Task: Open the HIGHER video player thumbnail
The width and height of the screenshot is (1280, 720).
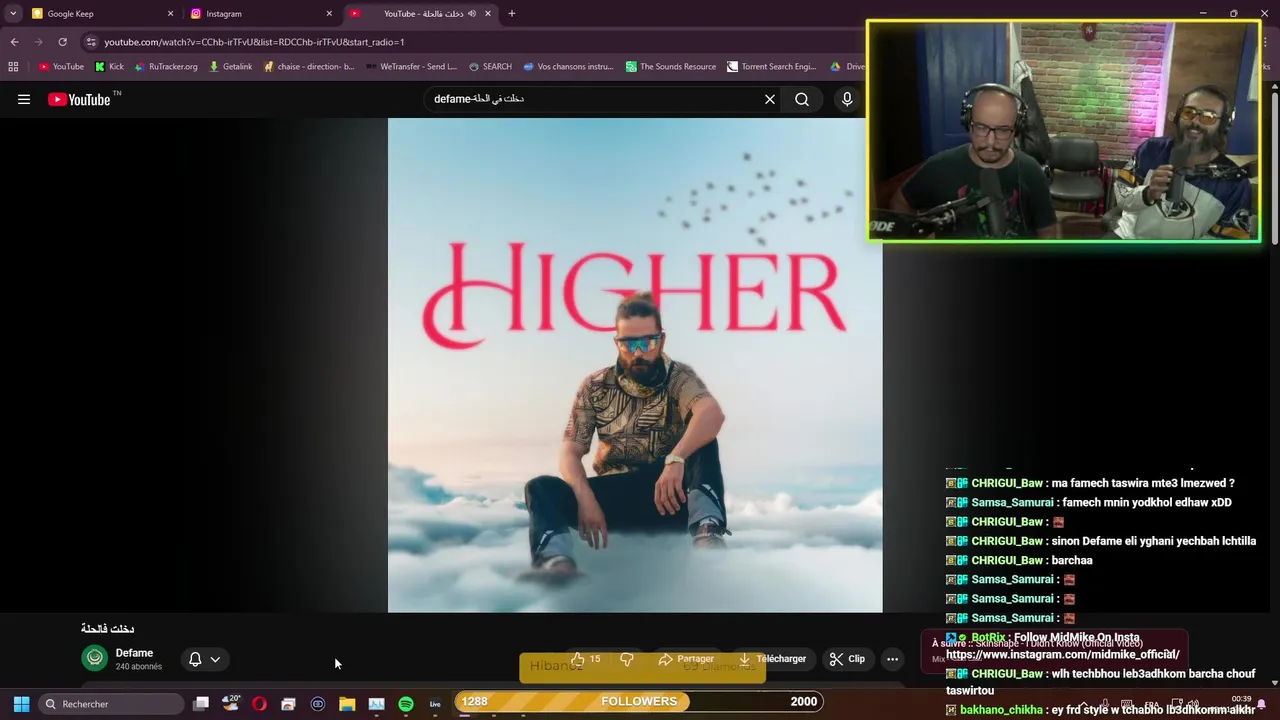Action: 635,365
